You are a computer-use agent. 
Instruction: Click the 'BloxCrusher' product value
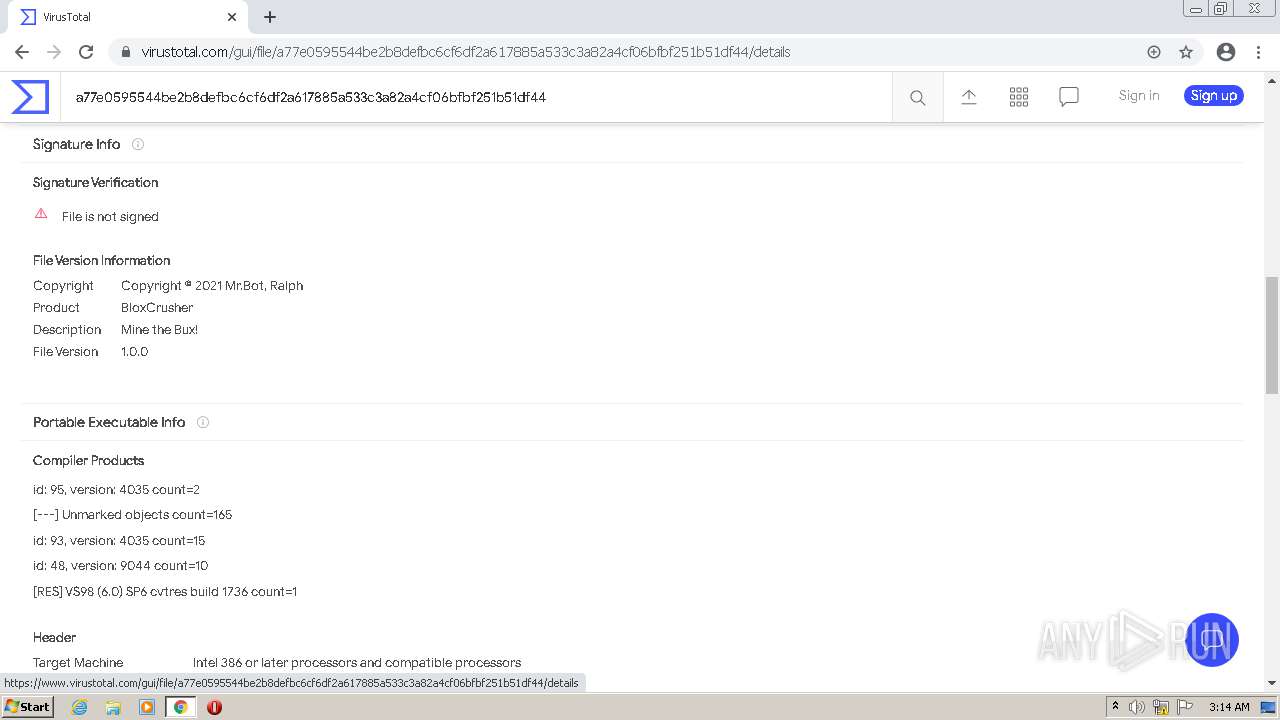pos(157,307)
